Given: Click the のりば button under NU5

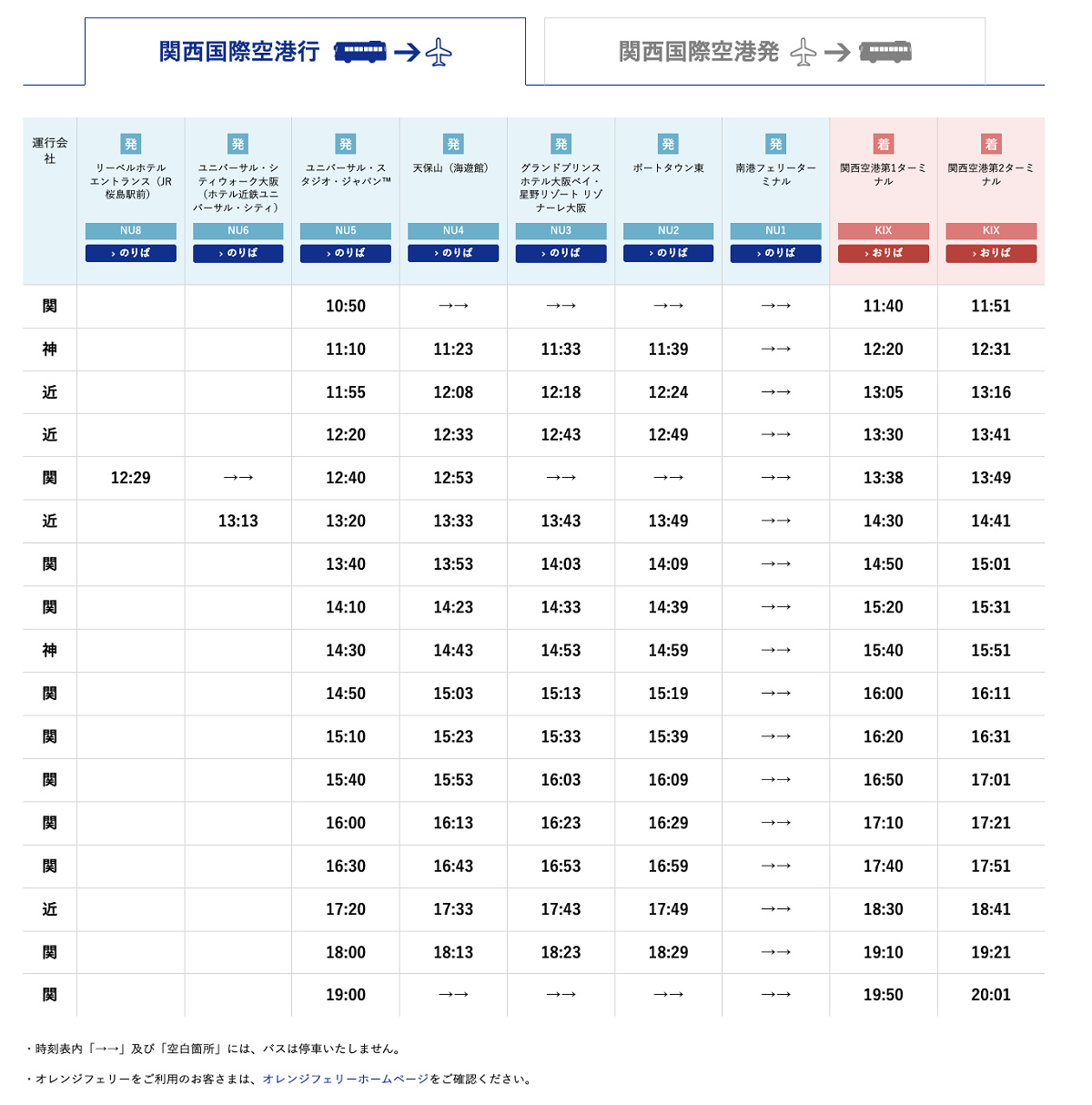Looking at the screenshot, I should pos(346,253).
